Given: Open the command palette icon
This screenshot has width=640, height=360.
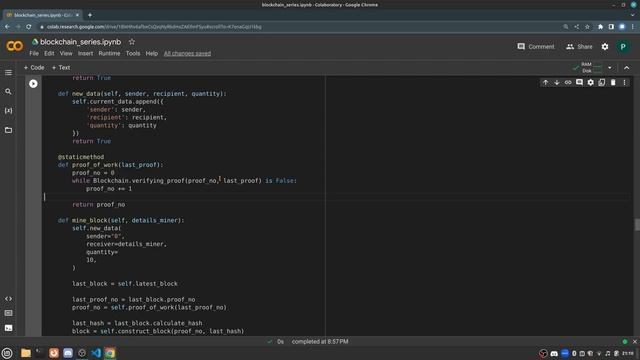Looking at the screenshot, I should tap(8, 313).
